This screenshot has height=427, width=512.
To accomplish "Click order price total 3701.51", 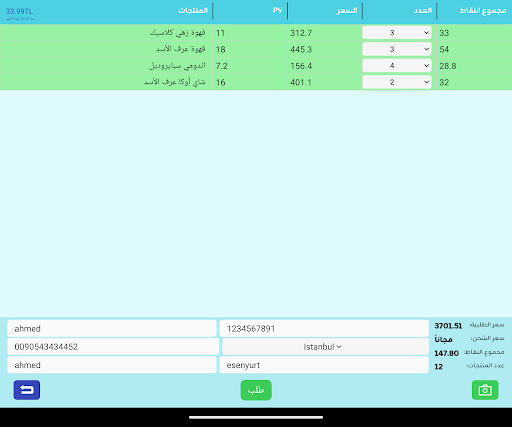I will (448, 326).
